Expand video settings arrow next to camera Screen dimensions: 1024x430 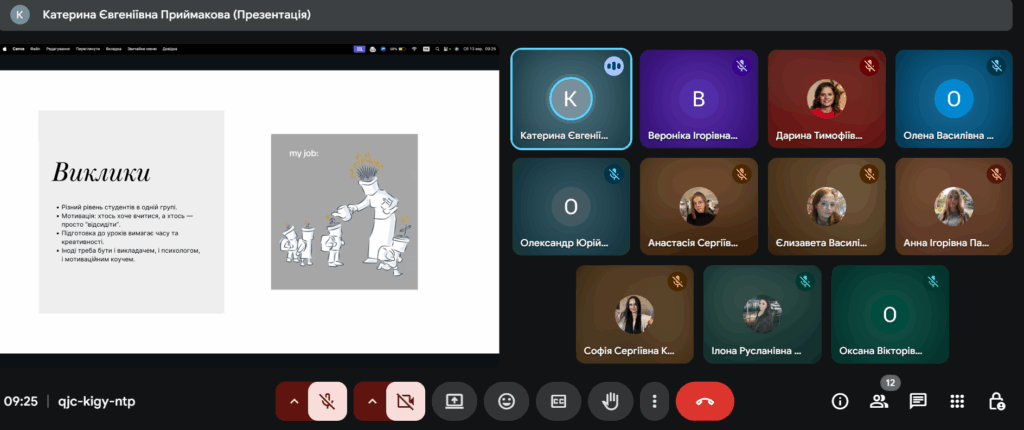(371, 401)
